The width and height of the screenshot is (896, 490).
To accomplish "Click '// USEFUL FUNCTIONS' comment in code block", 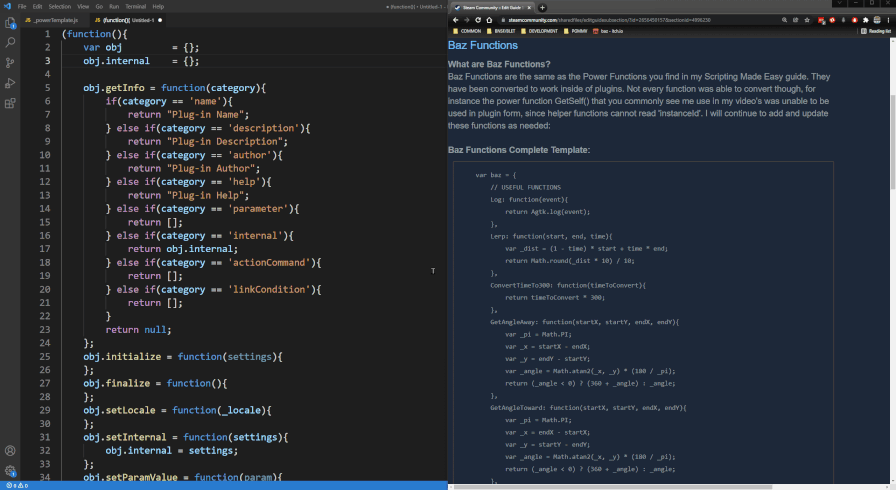I will coord(526,187).
